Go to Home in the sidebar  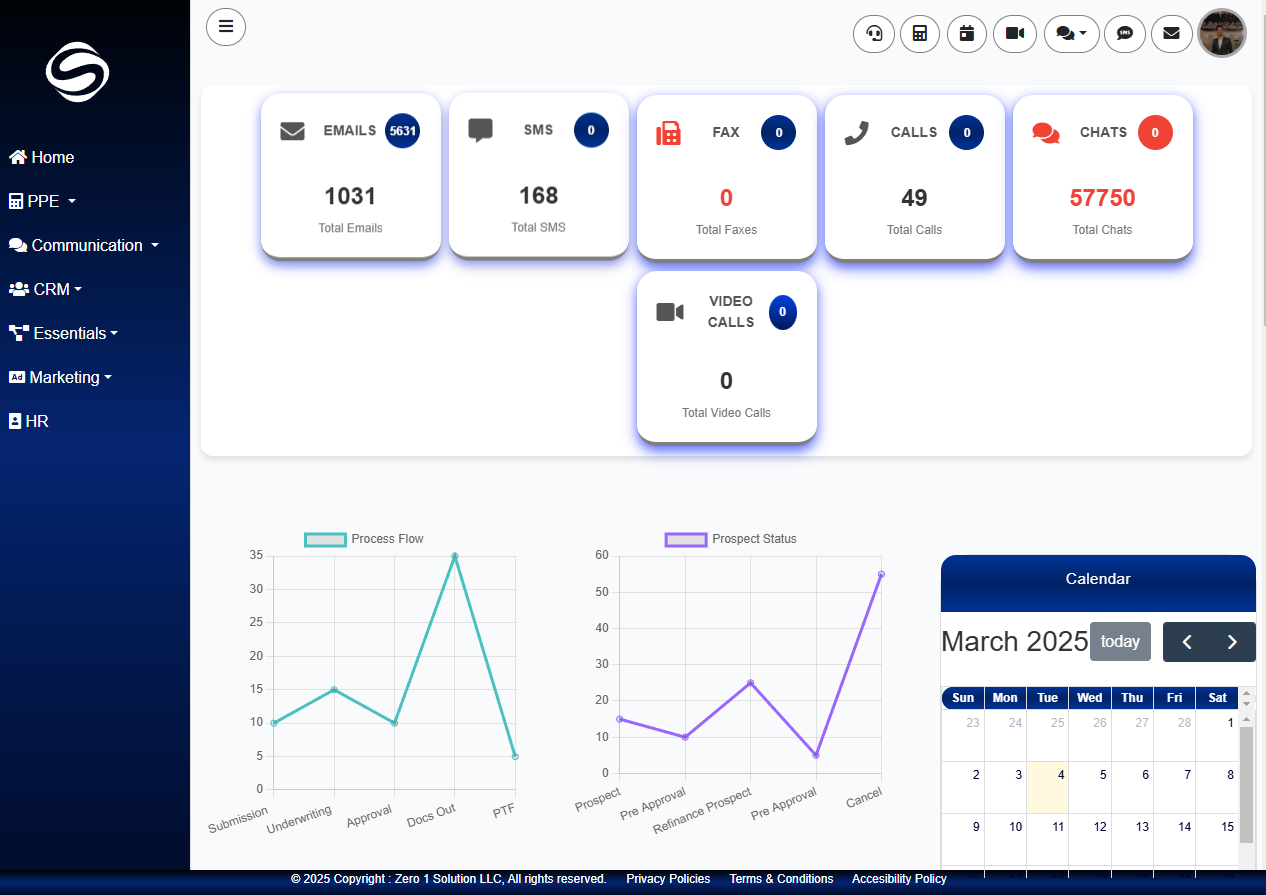tap(42, 157)
